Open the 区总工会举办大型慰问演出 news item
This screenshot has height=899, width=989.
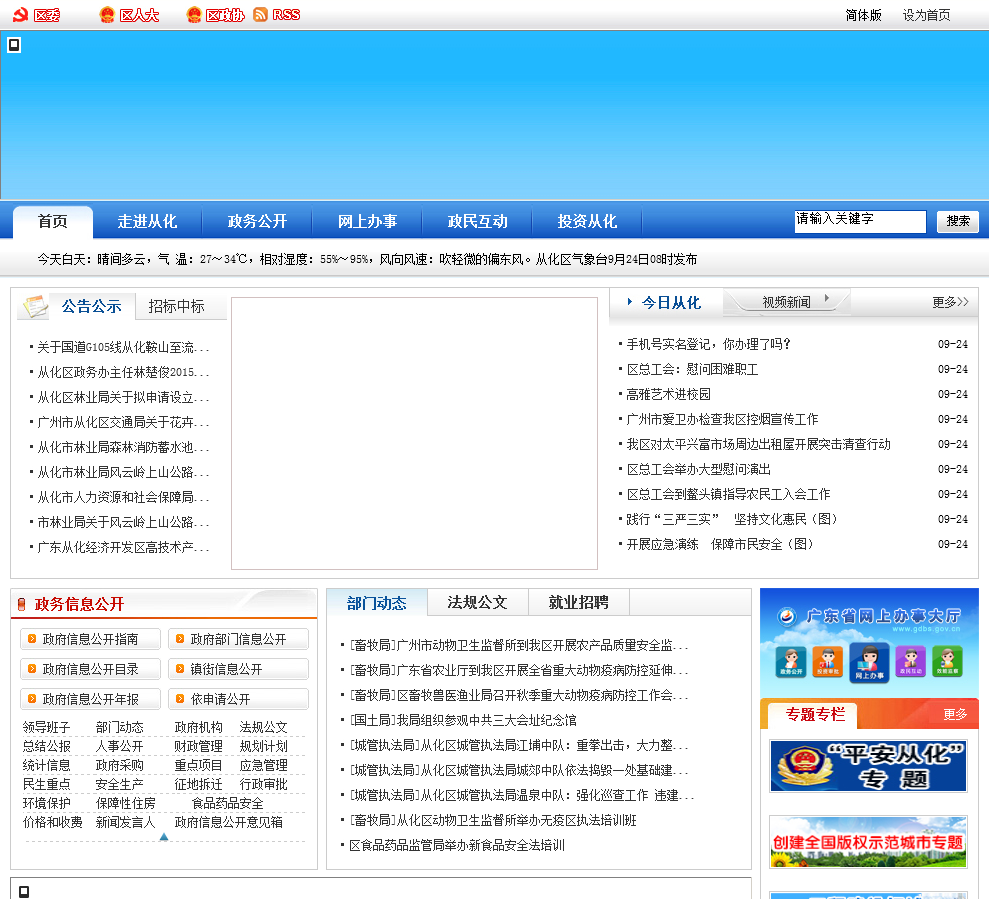click(x=699, y=469)
